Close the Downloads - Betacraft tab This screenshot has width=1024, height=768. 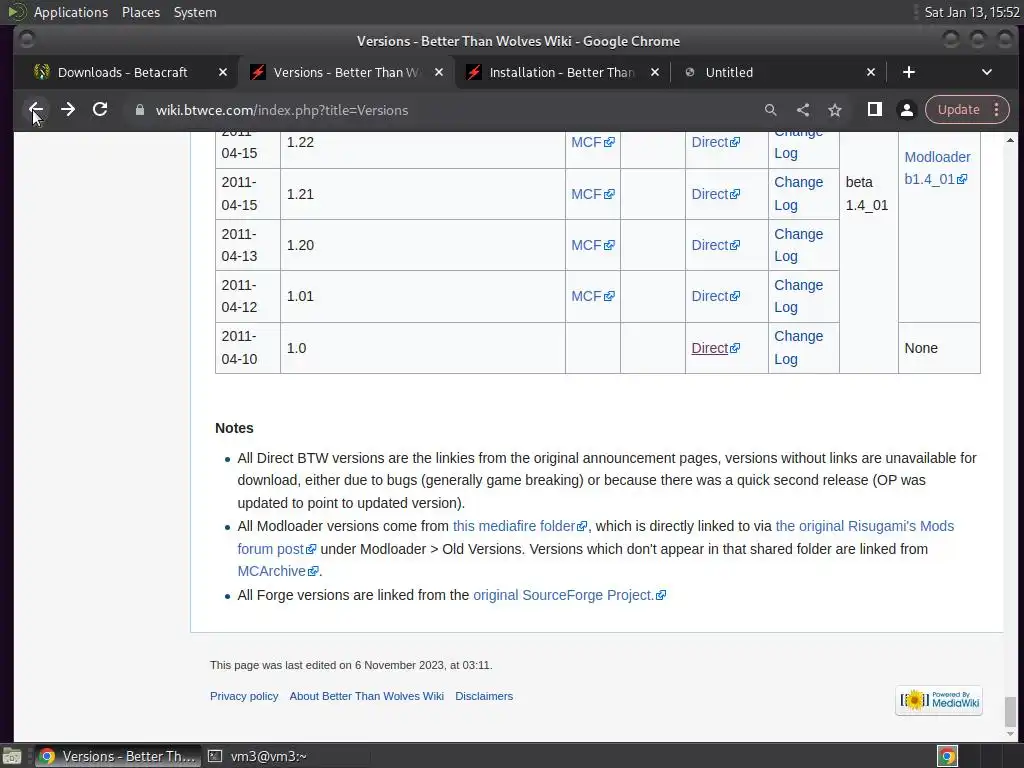tap(223, 72)
